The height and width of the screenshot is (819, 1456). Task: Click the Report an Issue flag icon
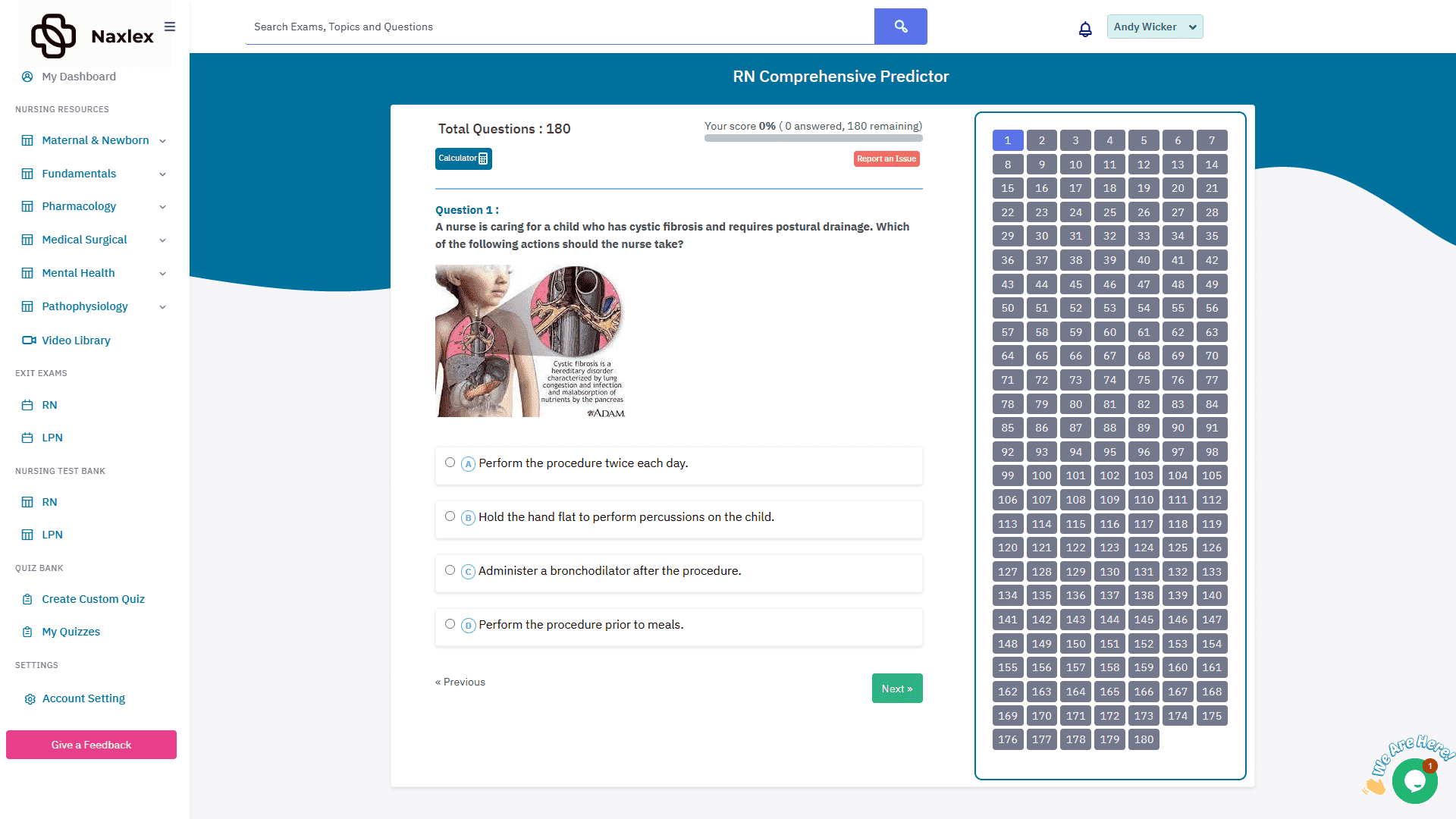click(x=886, y=158)
